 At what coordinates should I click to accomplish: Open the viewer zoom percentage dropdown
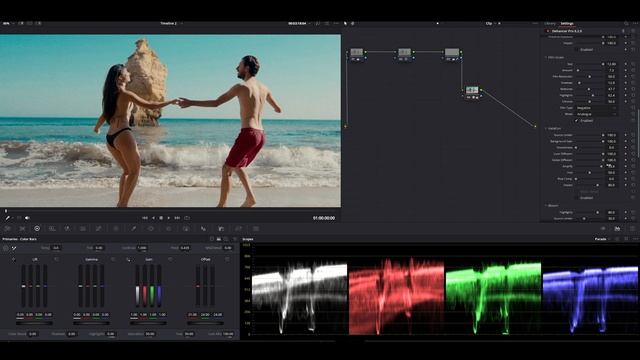point(8,24)
